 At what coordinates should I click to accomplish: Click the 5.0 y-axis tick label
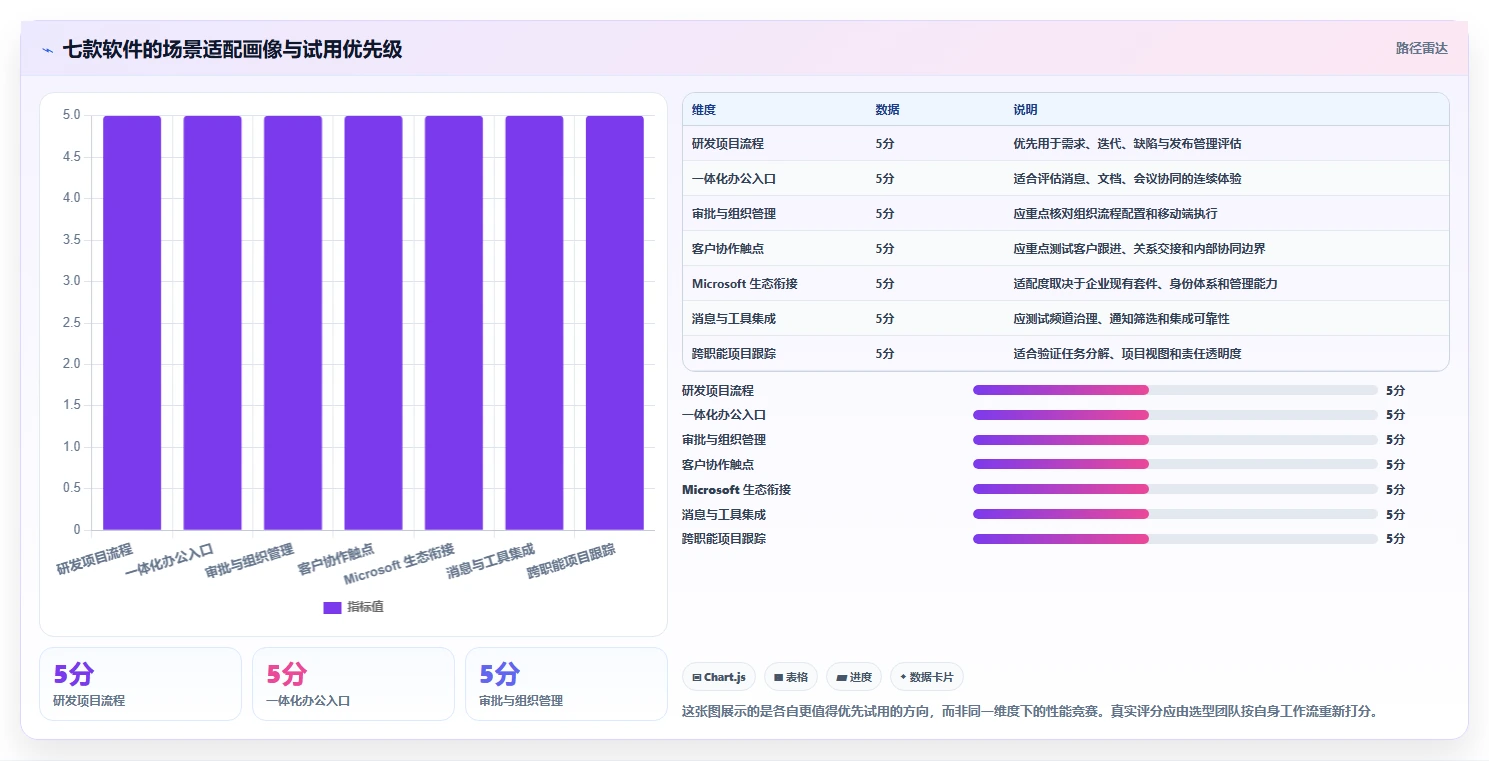pyautogui.click(x=71, y=115)
